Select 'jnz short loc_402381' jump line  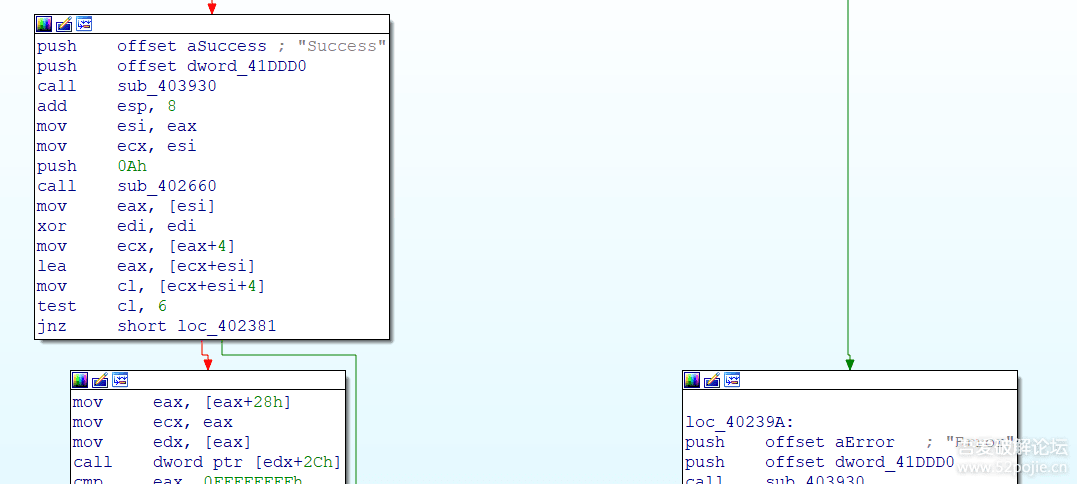click(157, 325)
